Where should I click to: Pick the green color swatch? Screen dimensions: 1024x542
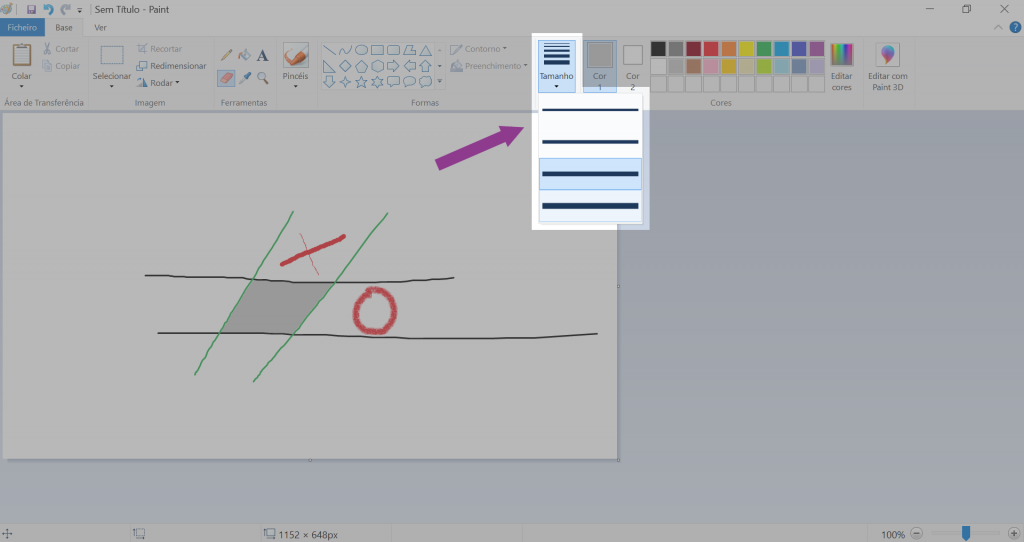[764, 49]
